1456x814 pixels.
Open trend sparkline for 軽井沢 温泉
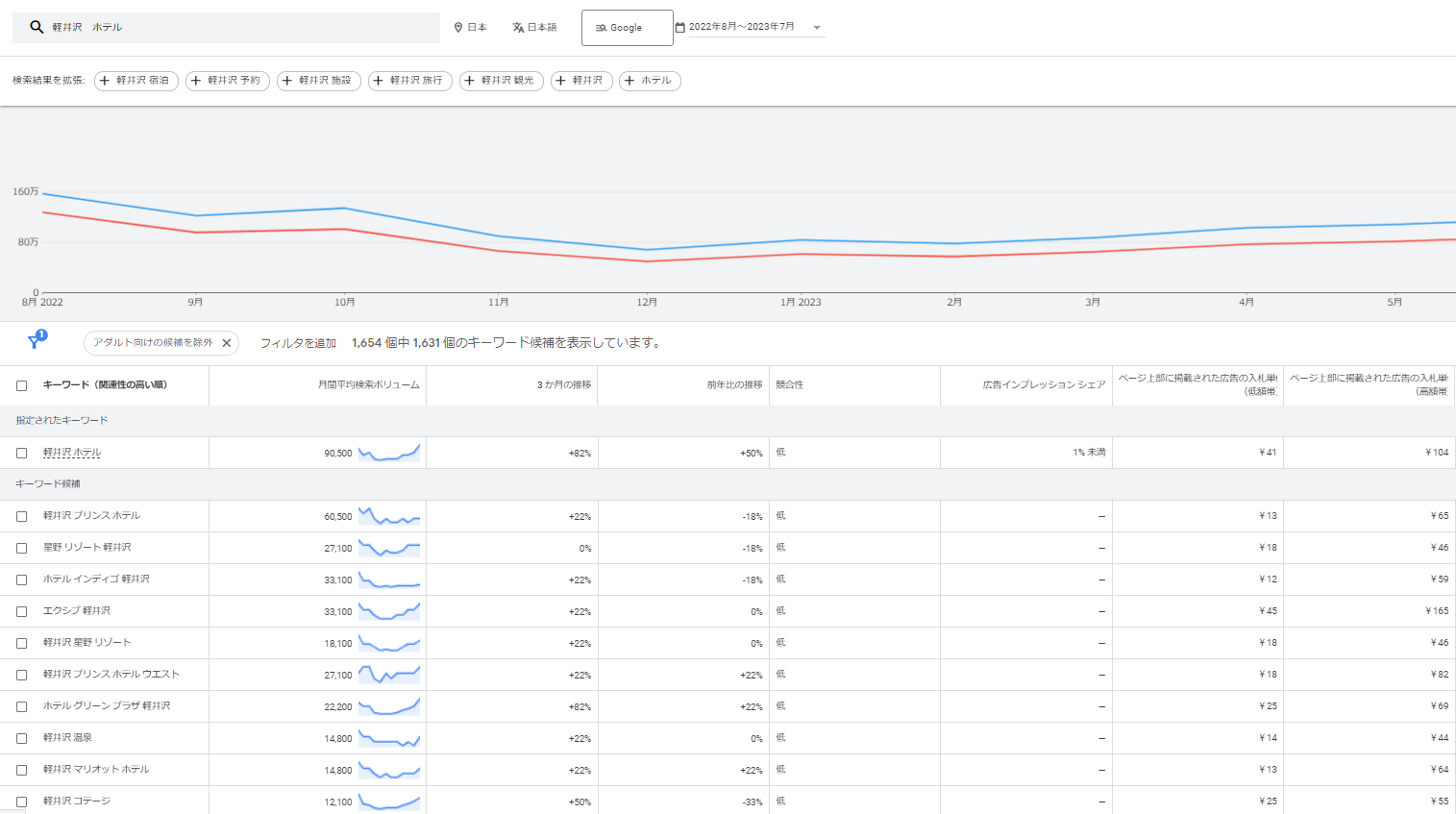pyautogui.click(x=389, y=738)
